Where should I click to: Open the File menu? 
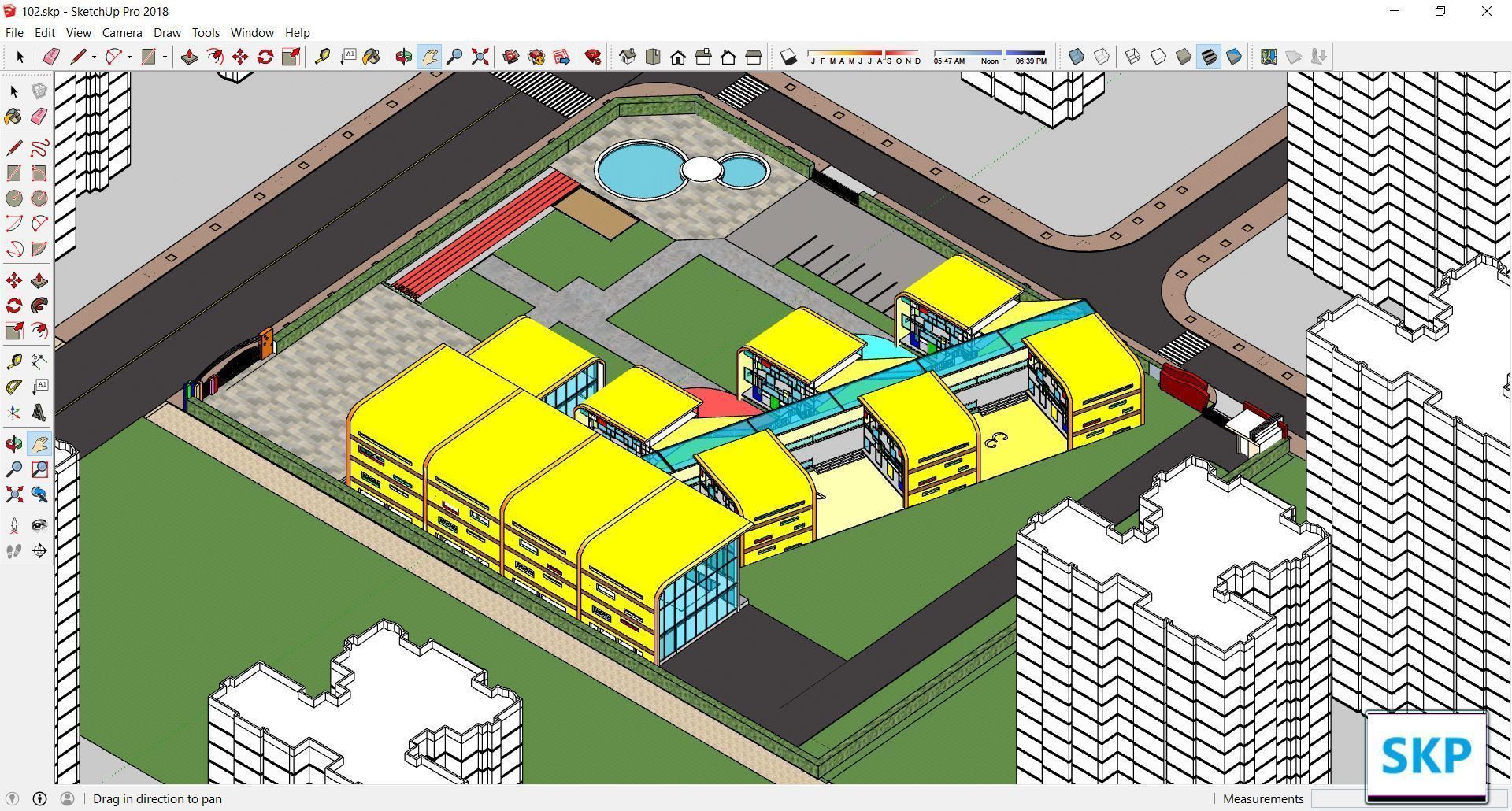click(14, 32)
